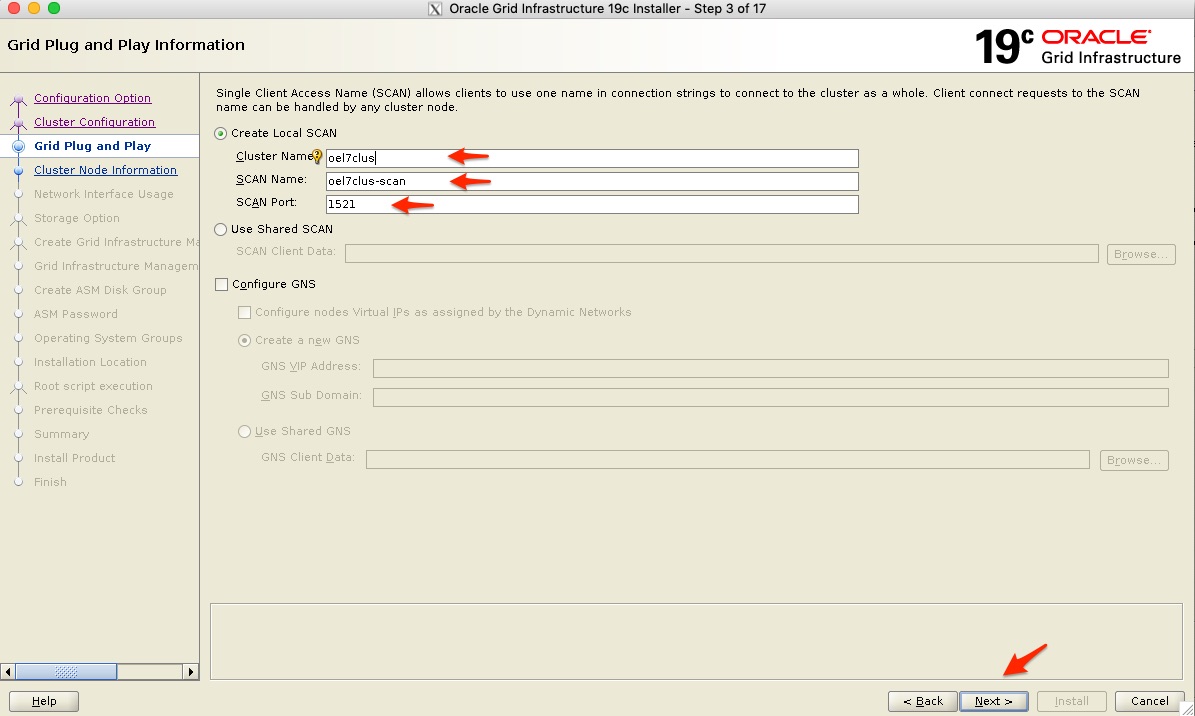Click the red close window button

13,8
